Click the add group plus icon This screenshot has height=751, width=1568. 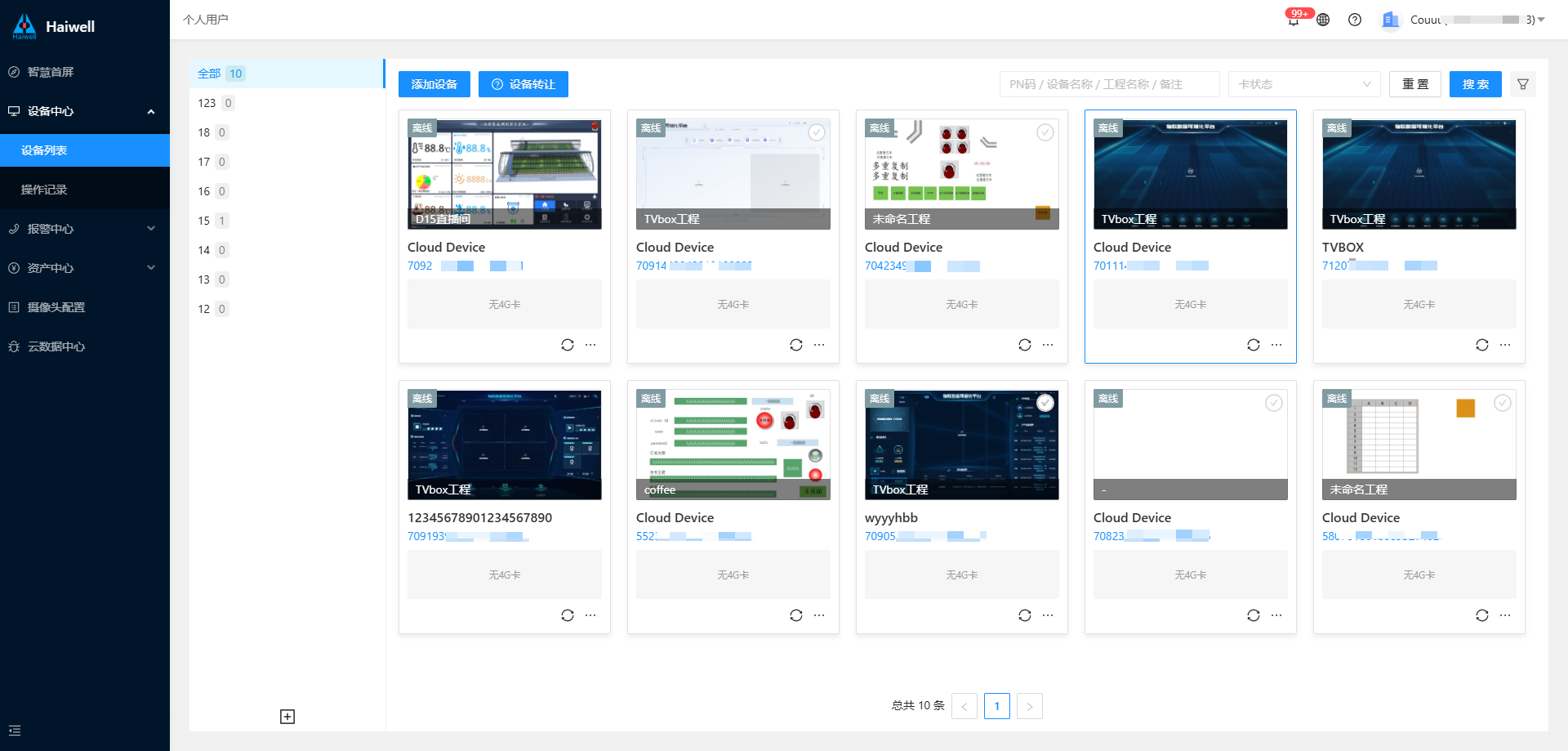tap(287, 717)
